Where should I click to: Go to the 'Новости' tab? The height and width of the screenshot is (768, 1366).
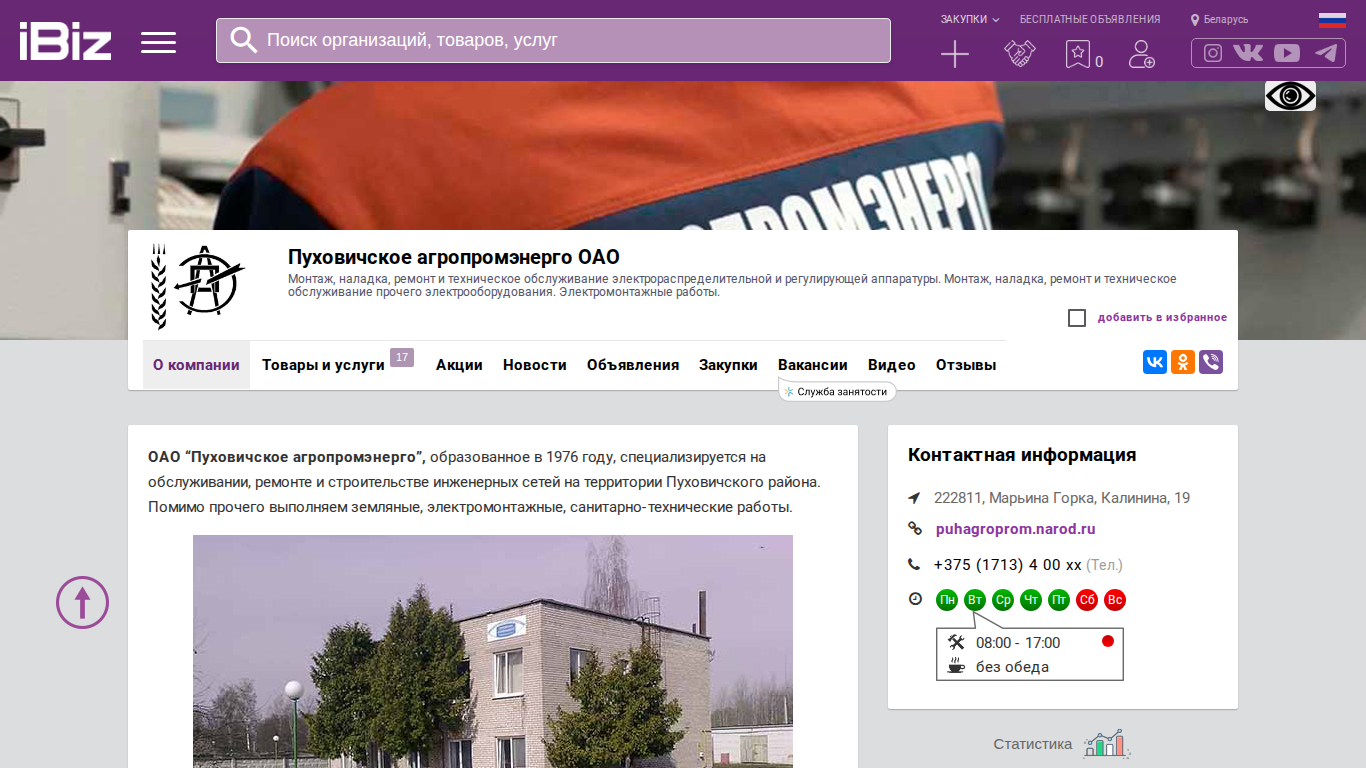pos(535,365)
